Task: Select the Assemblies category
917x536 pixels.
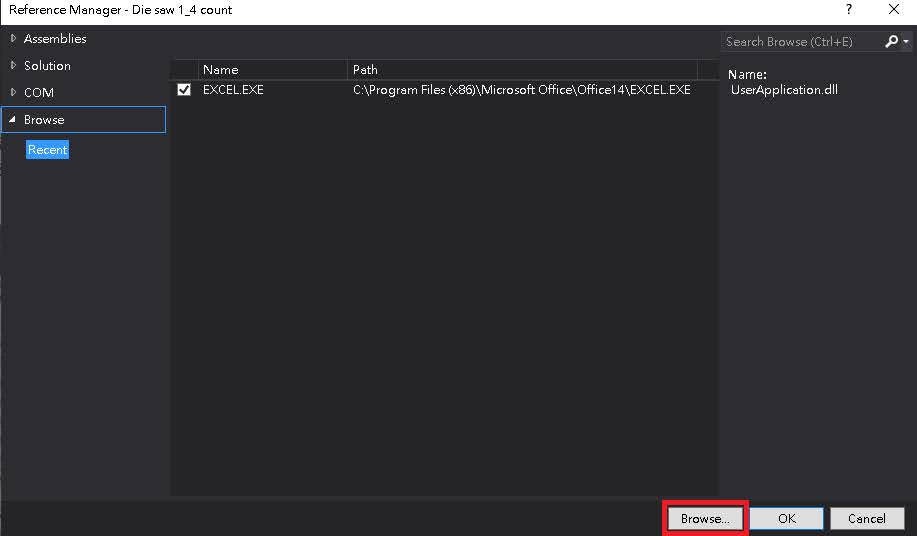Action: click(x=55, y=39)
